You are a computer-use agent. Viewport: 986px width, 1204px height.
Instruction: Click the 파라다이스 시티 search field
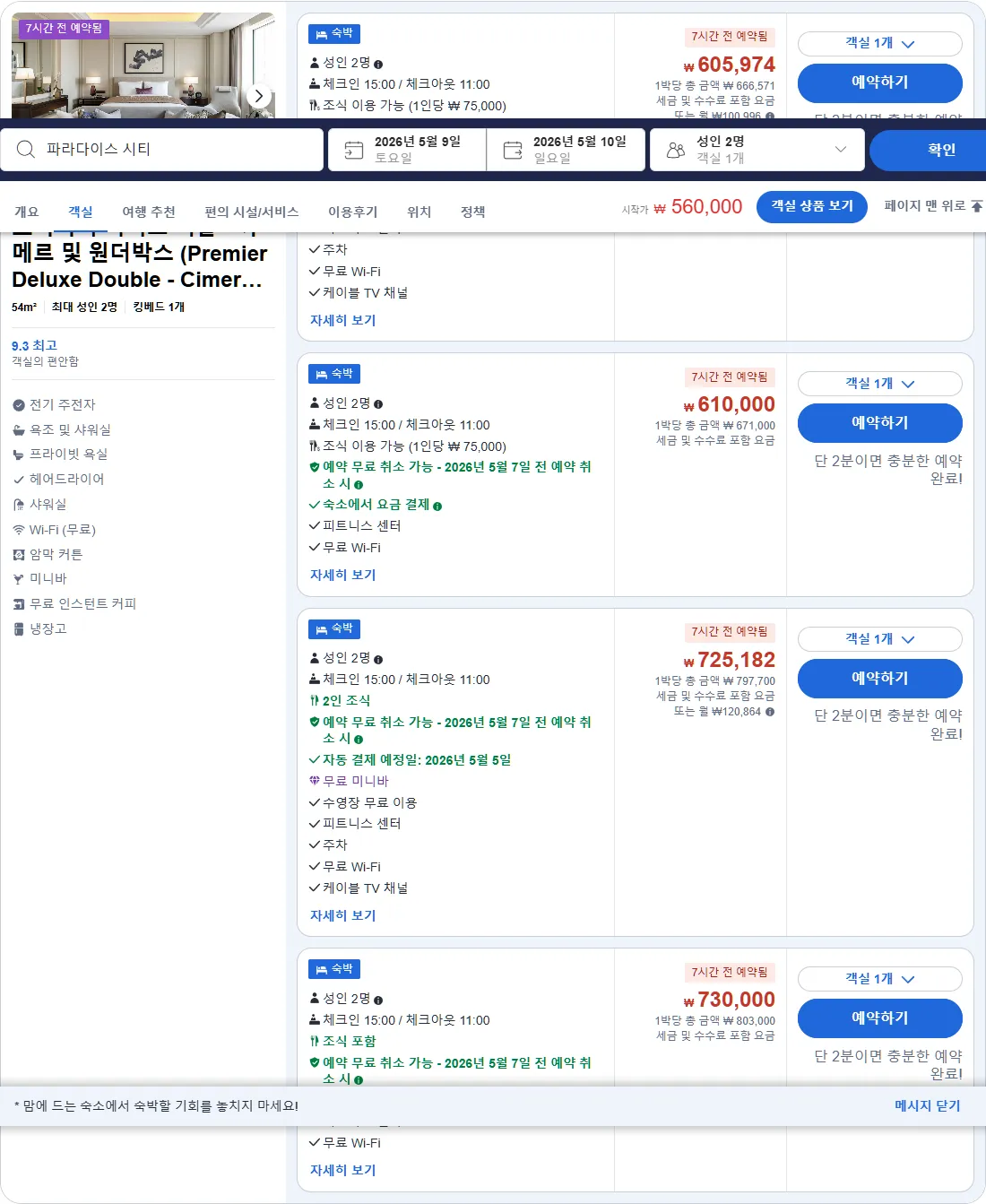[162, 150]
